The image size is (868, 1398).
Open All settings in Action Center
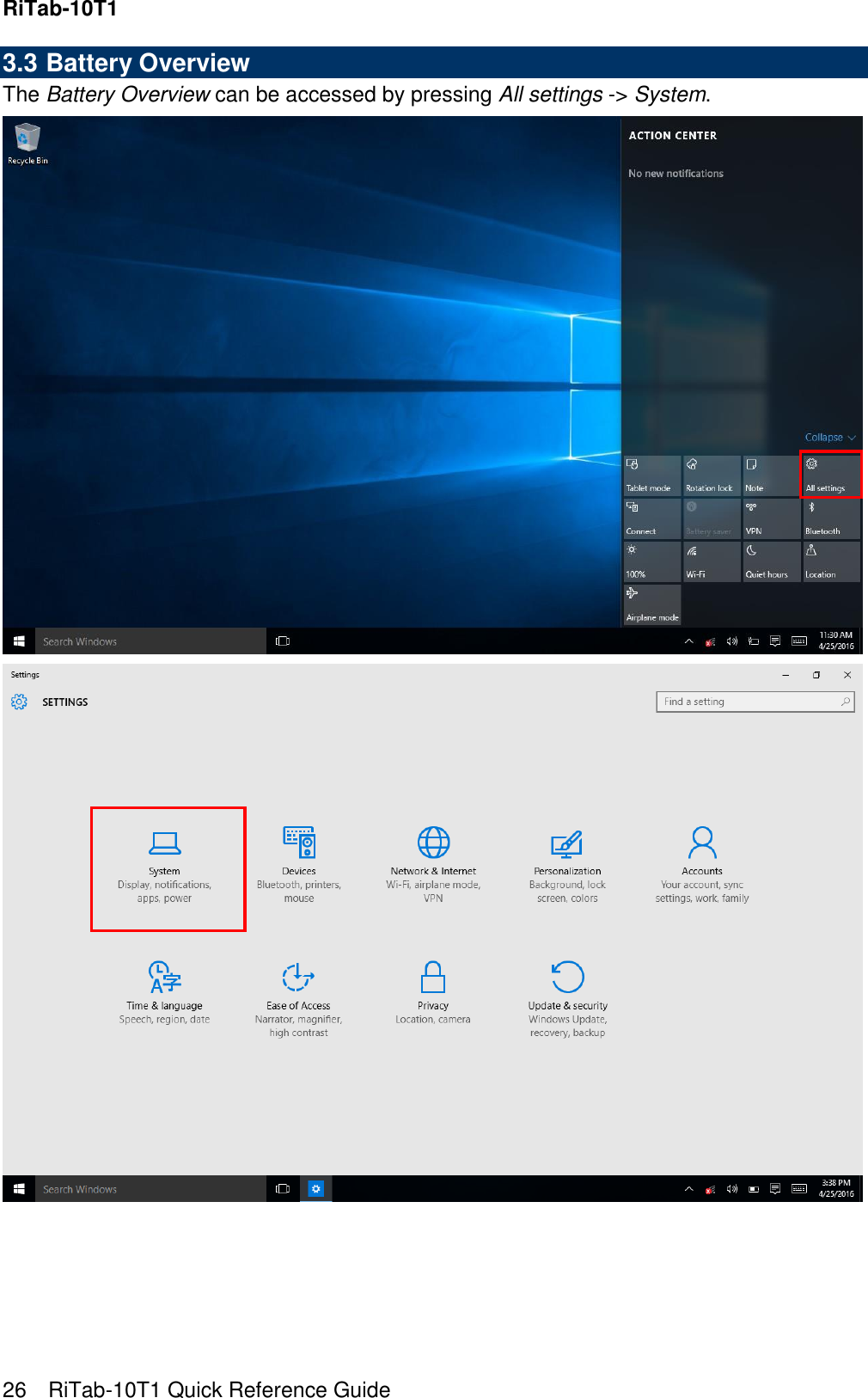click(831, 475)
